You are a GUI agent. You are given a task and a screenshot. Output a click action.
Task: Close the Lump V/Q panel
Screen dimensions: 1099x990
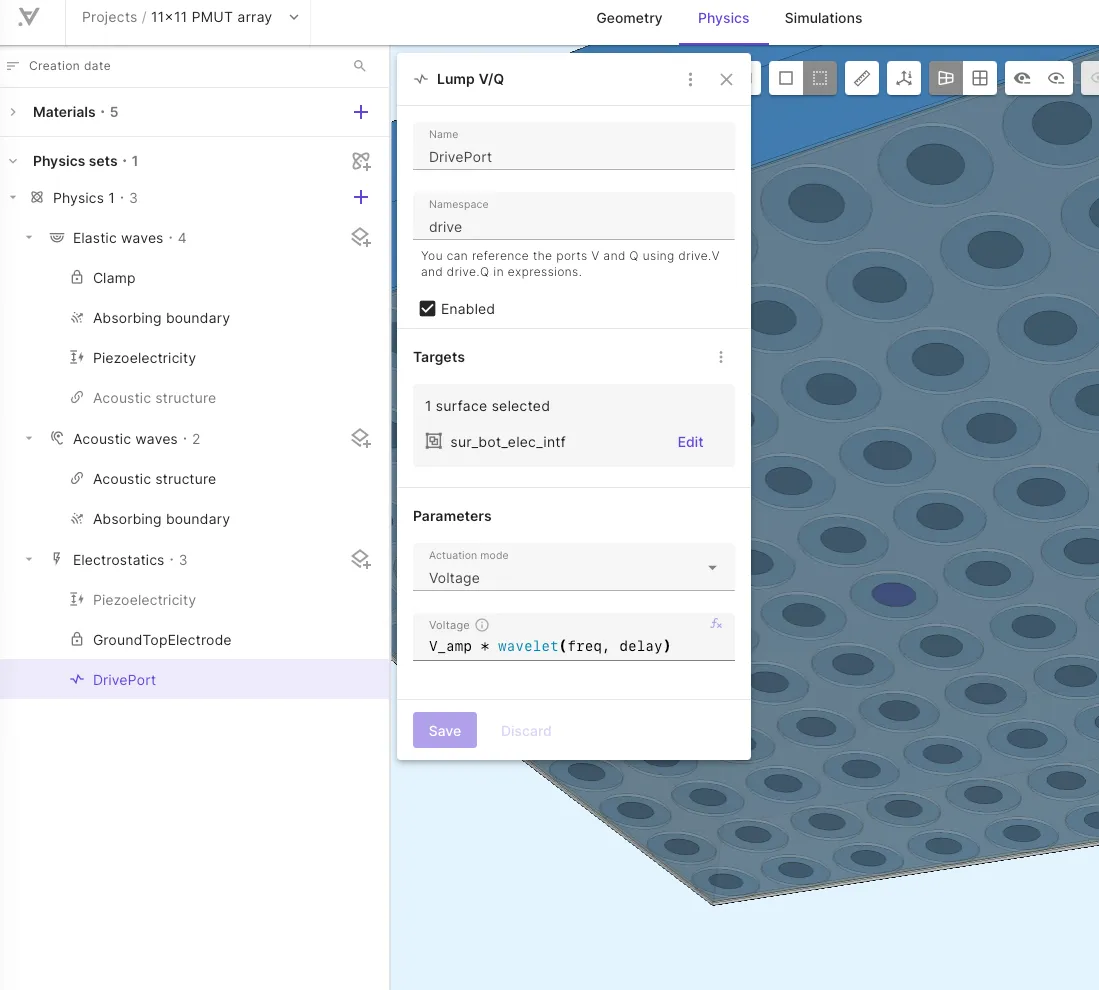726,79
